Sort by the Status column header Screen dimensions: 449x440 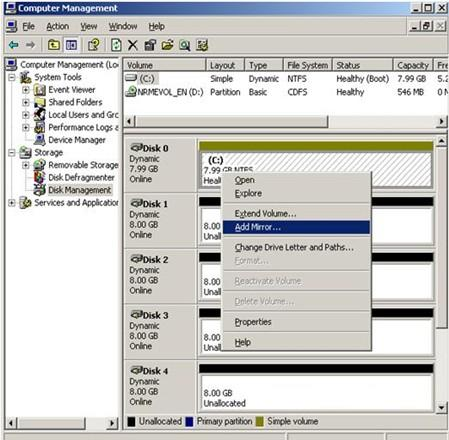363,65
